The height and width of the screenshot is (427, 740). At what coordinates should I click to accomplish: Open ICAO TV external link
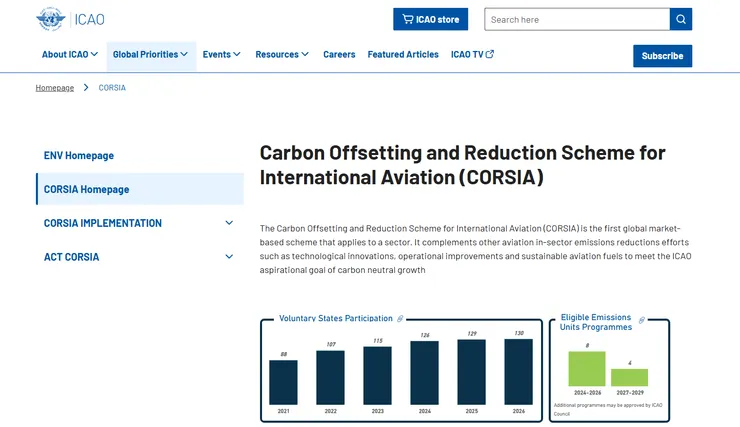pyautogui.click(x=472, y=55)
